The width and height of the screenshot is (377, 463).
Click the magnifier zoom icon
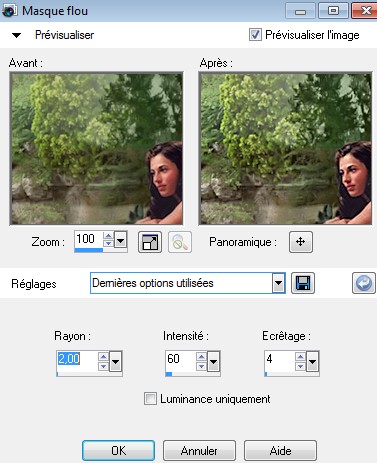click(180, 242)
